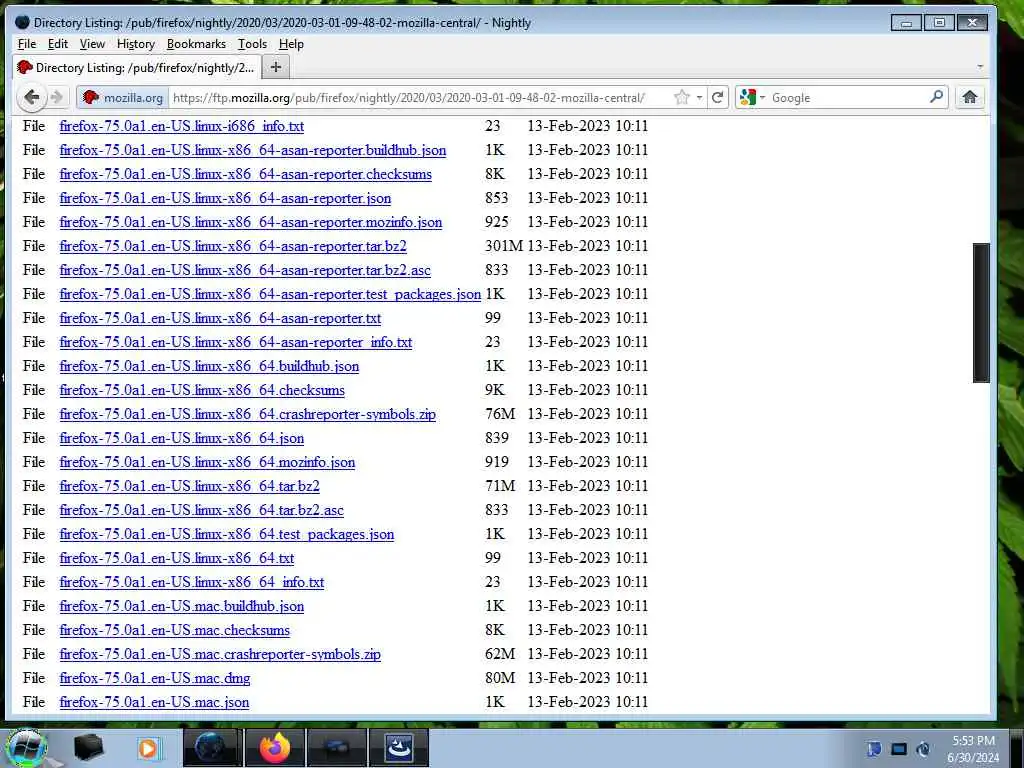This screenshot has height=768, width=1024.
Task: Click the Google search input field
Action: click(847, 97)
